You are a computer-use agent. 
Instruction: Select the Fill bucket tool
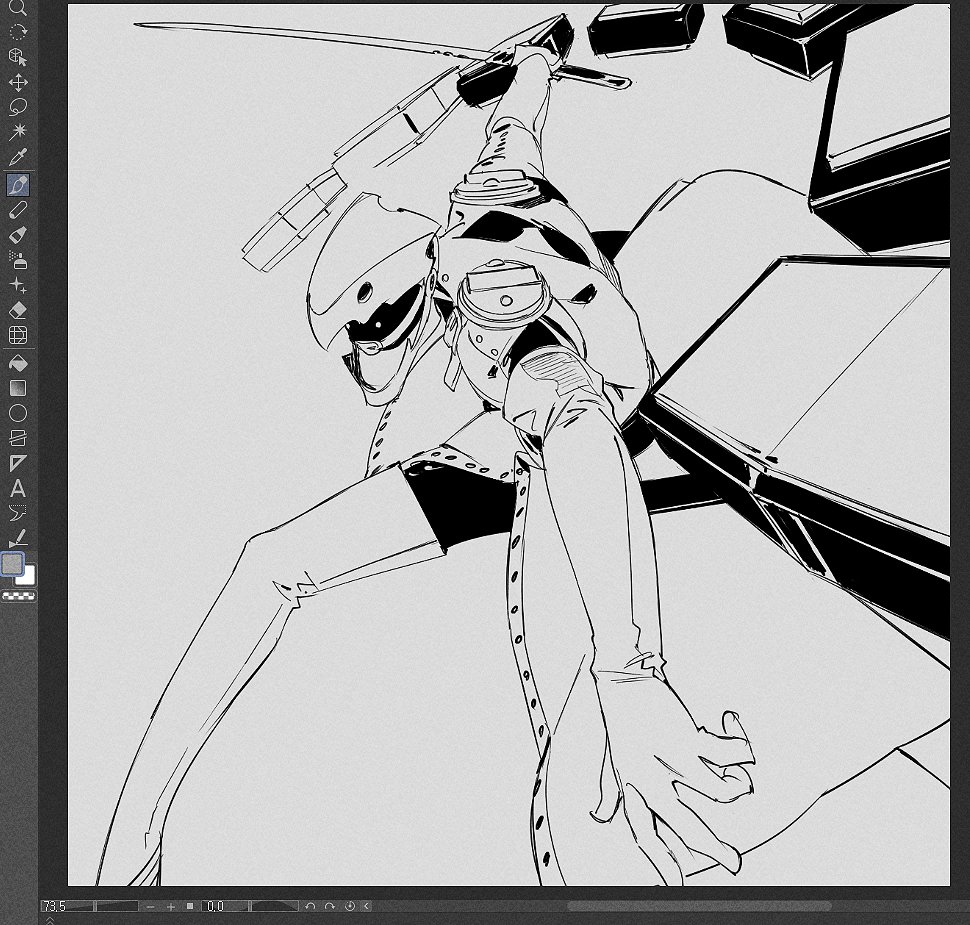18,363
